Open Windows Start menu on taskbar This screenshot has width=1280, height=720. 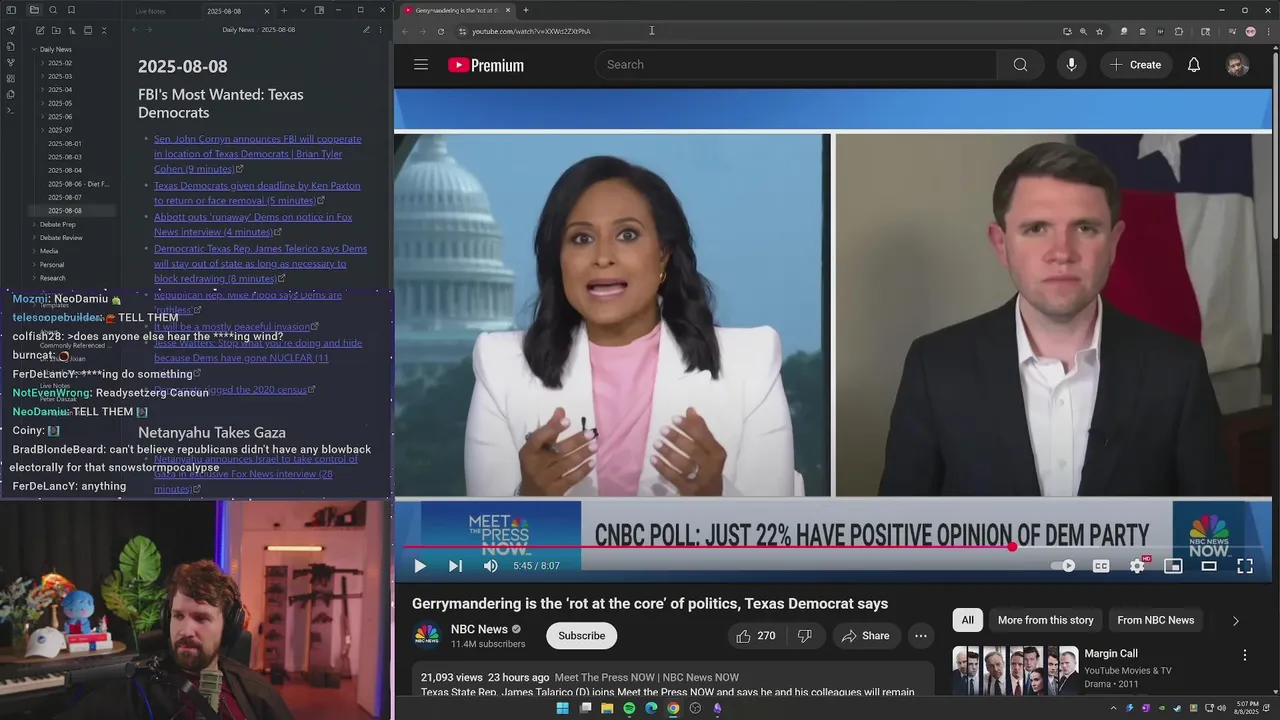point(562,708)
